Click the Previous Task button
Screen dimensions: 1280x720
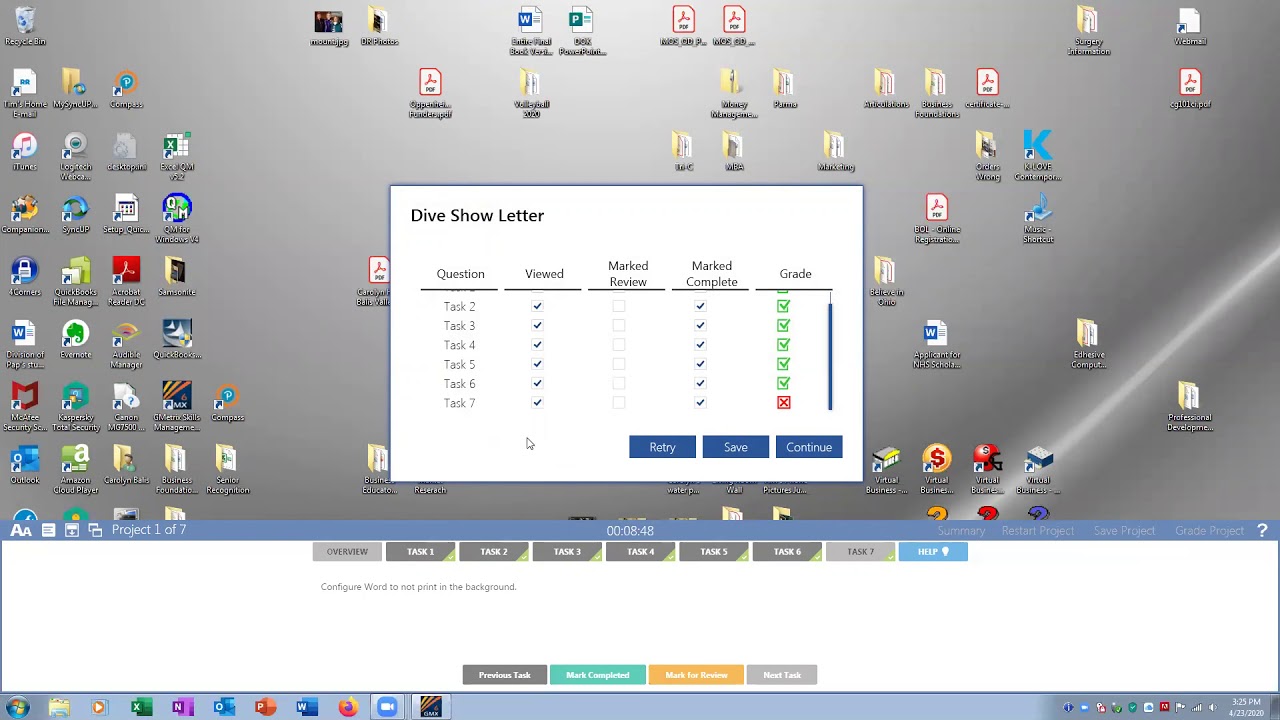tap(504, 675)
